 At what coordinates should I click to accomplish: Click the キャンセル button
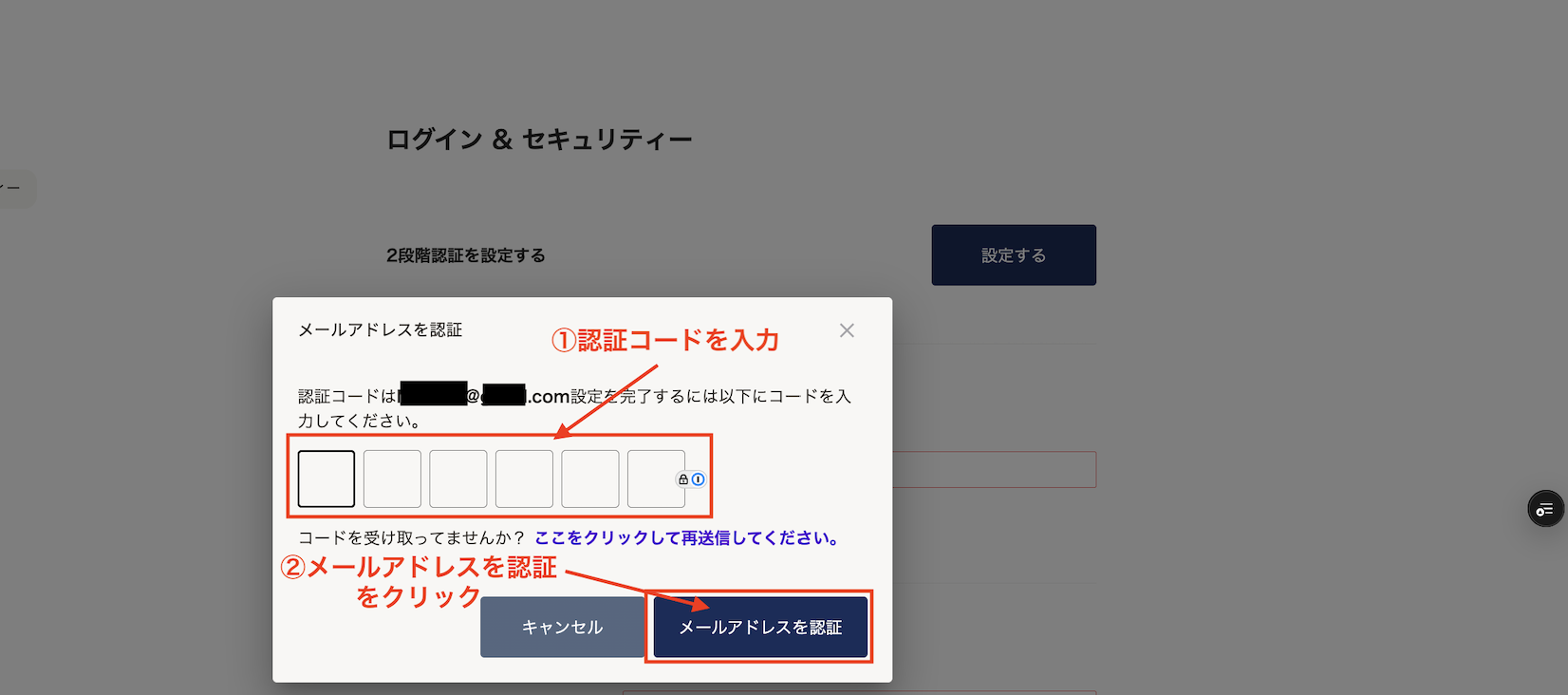point(562,627)
